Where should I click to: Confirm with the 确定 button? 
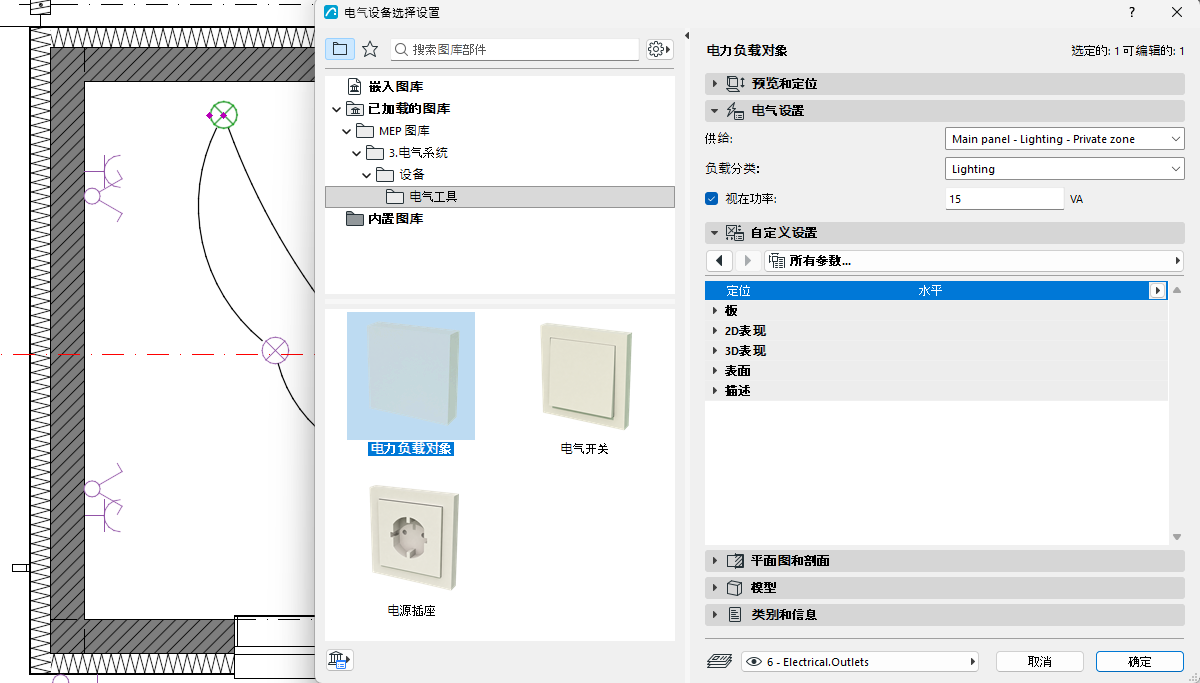point(1140,662)
